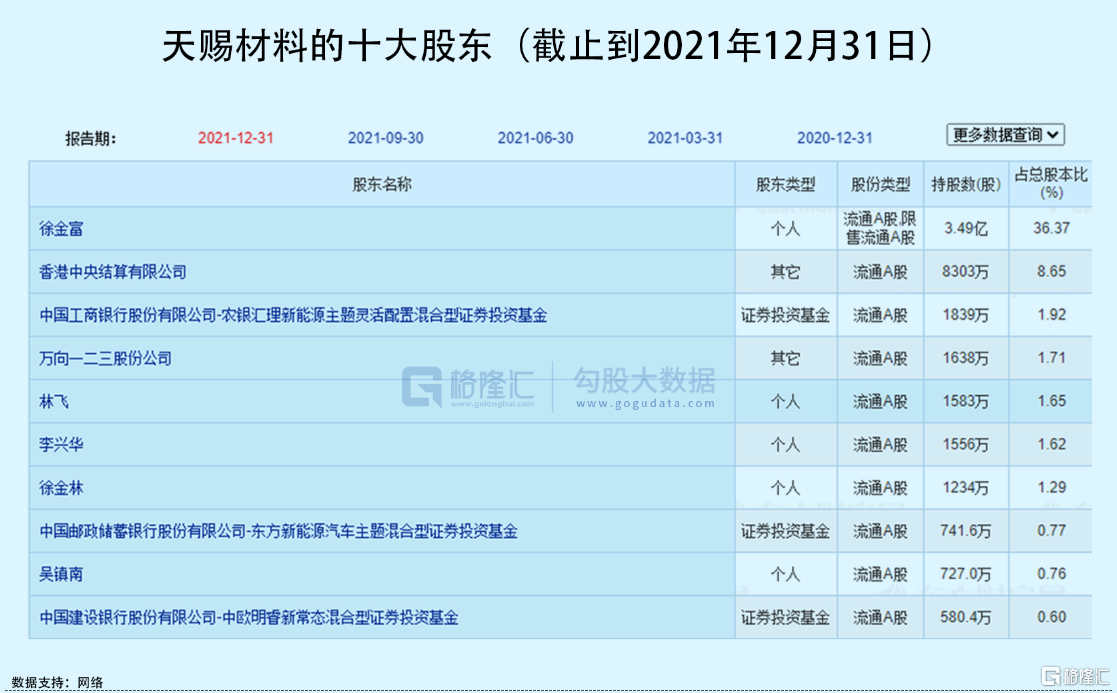Viewport: 1117px width, 693px height.
Task: Switch to report period 2021-09-30
Action: tap(385, 138)
